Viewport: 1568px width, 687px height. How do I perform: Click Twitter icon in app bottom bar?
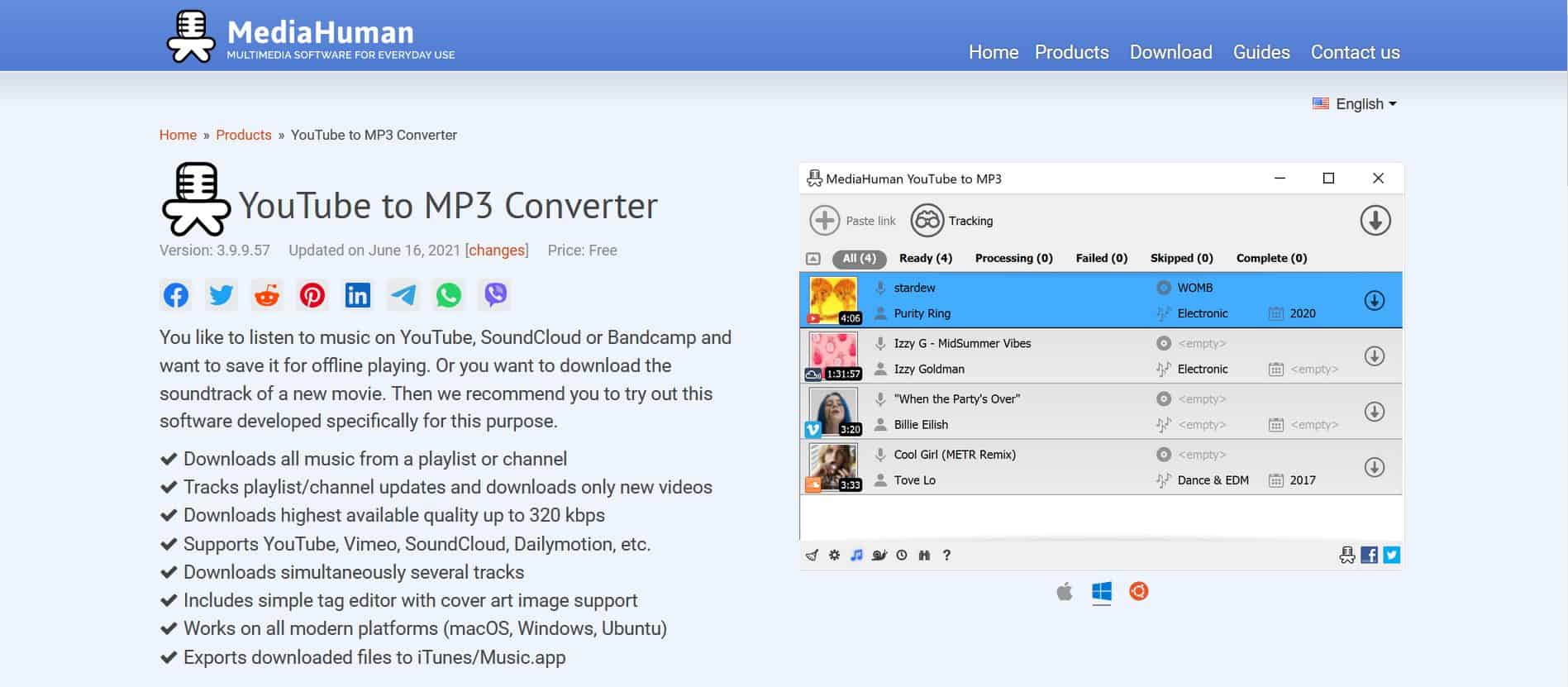tap(1392, 555)
